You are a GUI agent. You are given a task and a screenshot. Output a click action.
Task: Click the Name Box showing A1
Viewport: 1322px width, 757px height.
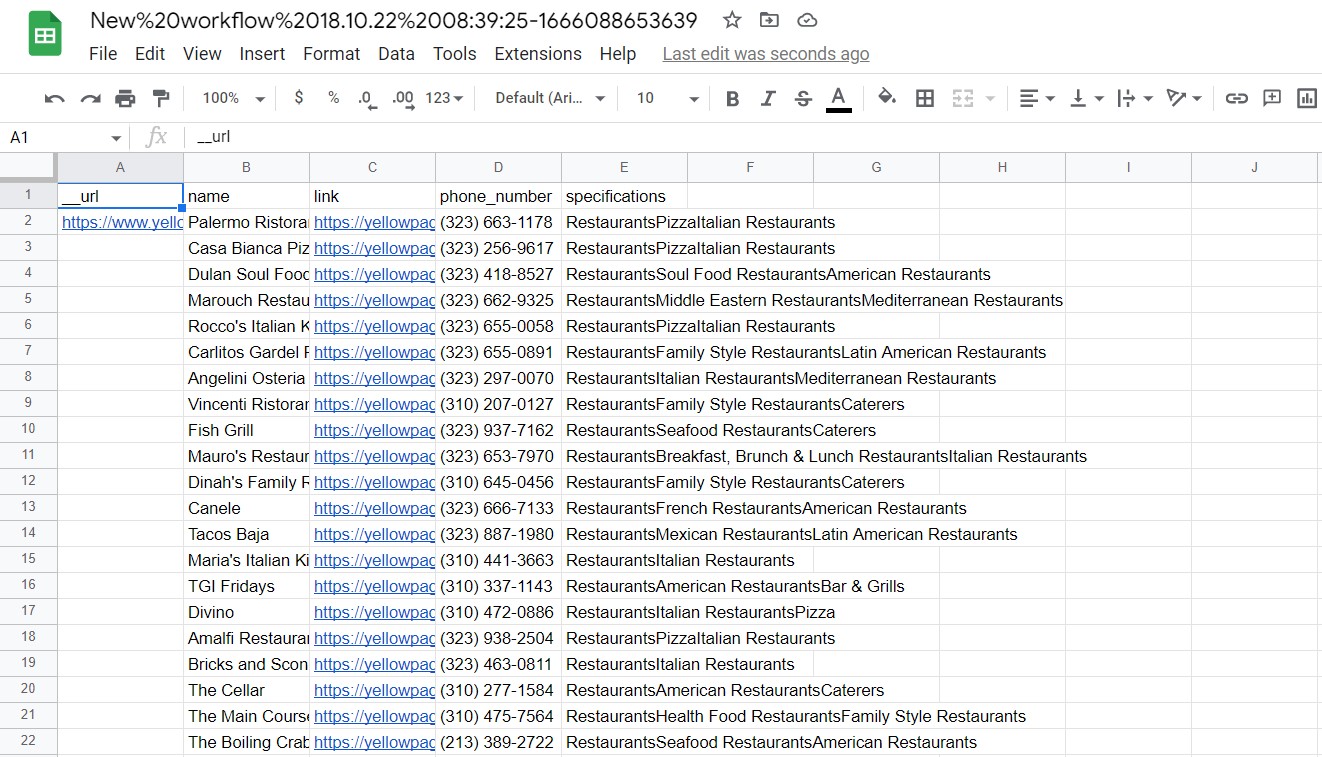tap(62, 137)
